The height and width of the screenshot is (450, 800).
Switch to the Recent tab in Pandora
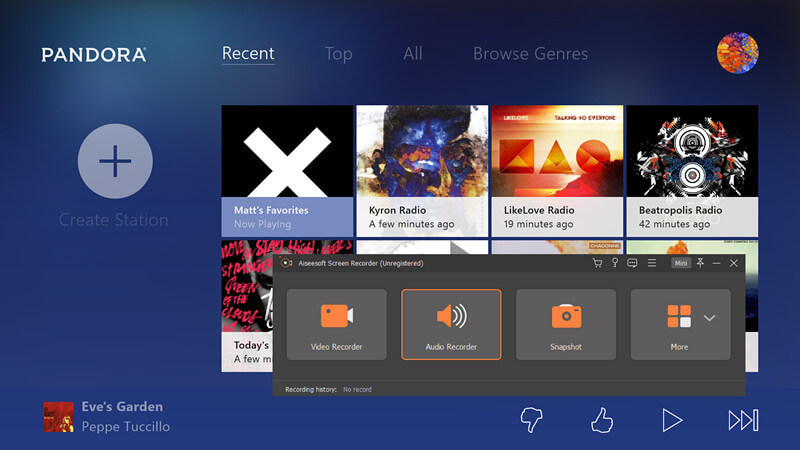[248, 54]
